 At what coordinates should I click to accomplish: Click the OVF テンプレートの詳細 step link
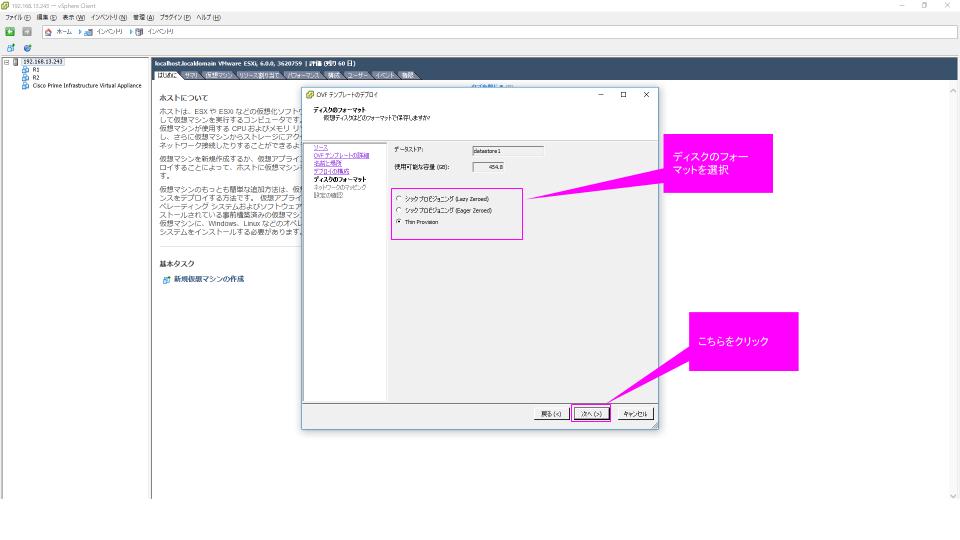tap(341, 156)
